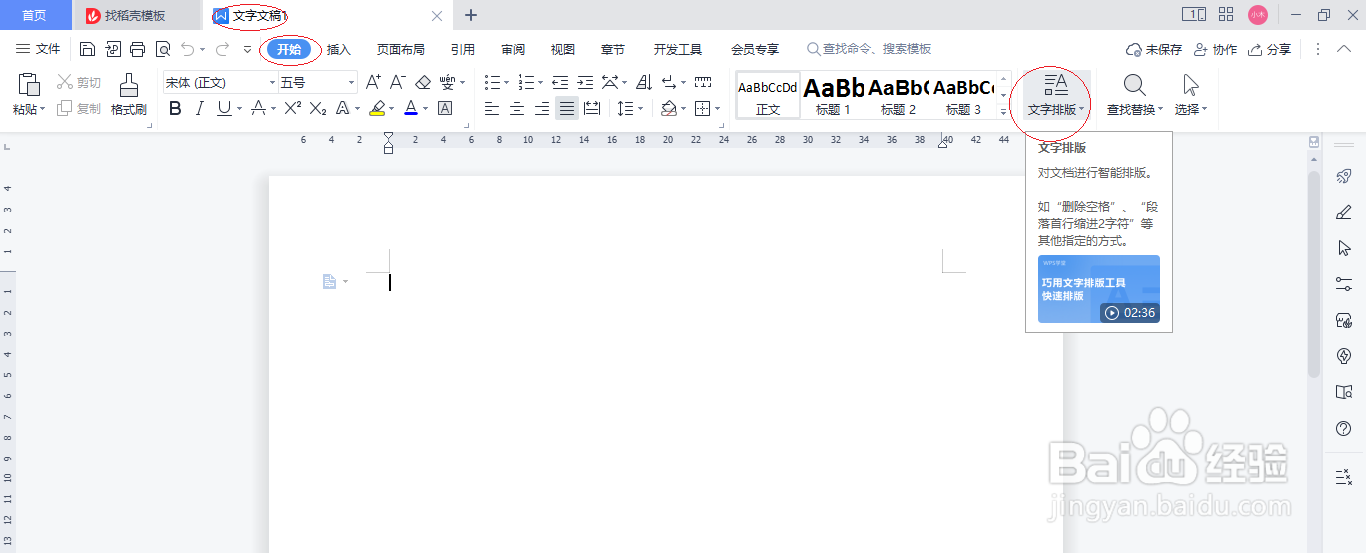Click the Sort (A-Z) icon
The height and width of the screenshot is (553, 1366).
pos(644,82)
